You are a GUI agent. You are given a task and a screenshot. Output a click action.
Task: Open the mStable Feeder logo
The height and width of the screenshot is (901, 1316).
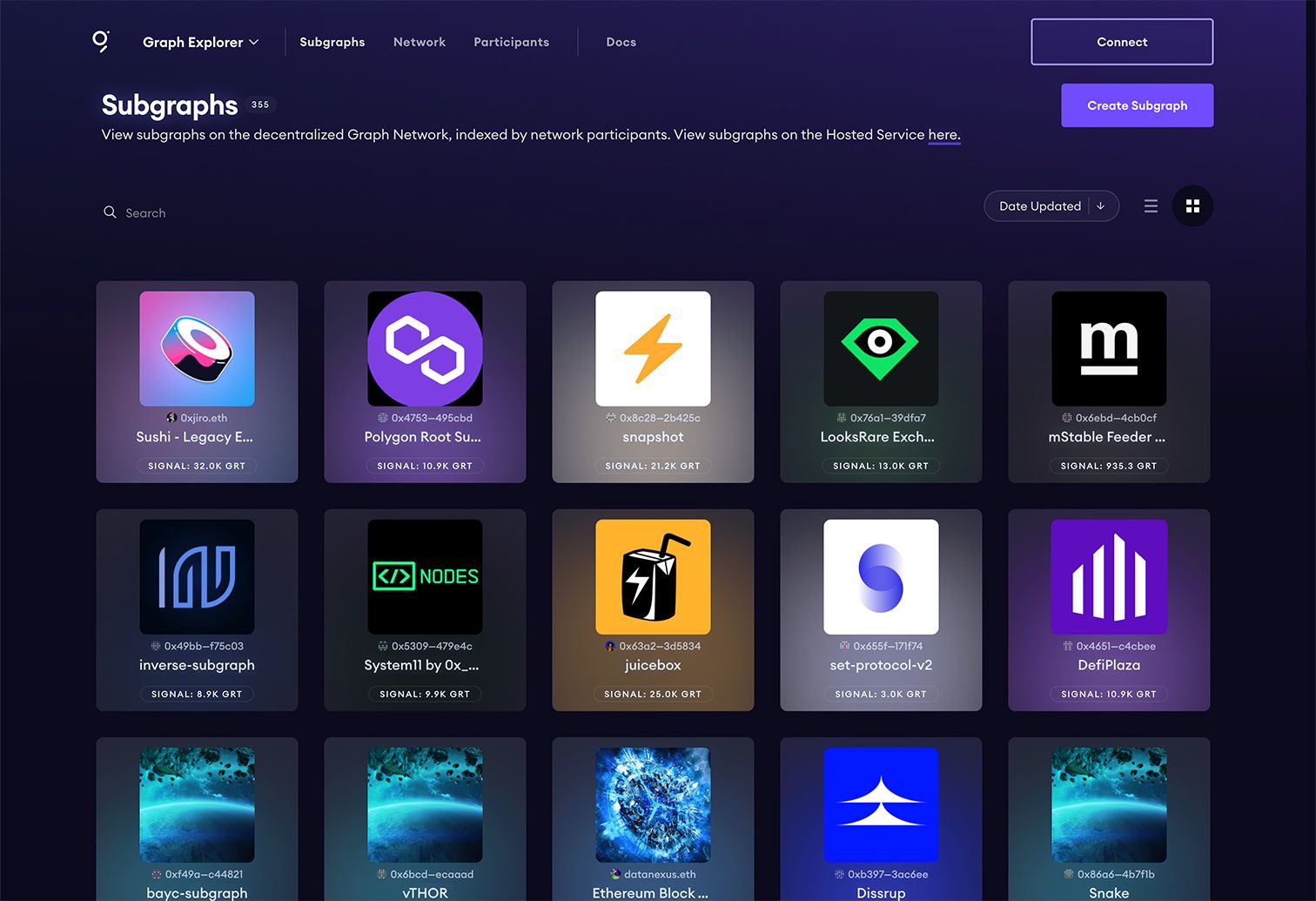1109,348
